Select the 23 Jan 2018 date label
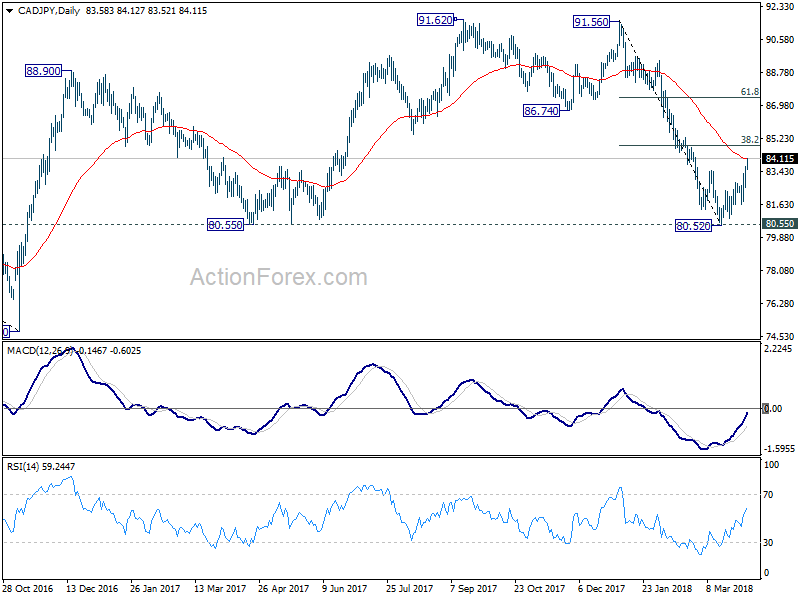This screenshot has width=800, height=600. [x=667, y=588]
